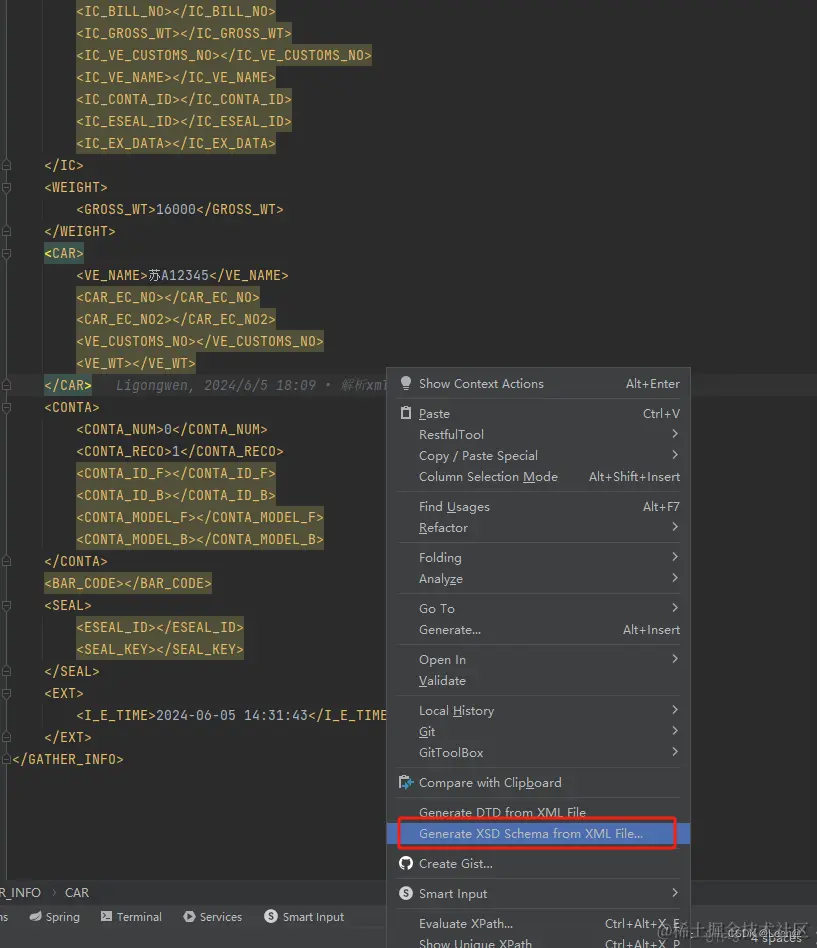Click the IC_VE_CUSTOMS_NO element line
The height and width of the screenshot is (948, 817).
pyautogui.click(x=224, y=55)
